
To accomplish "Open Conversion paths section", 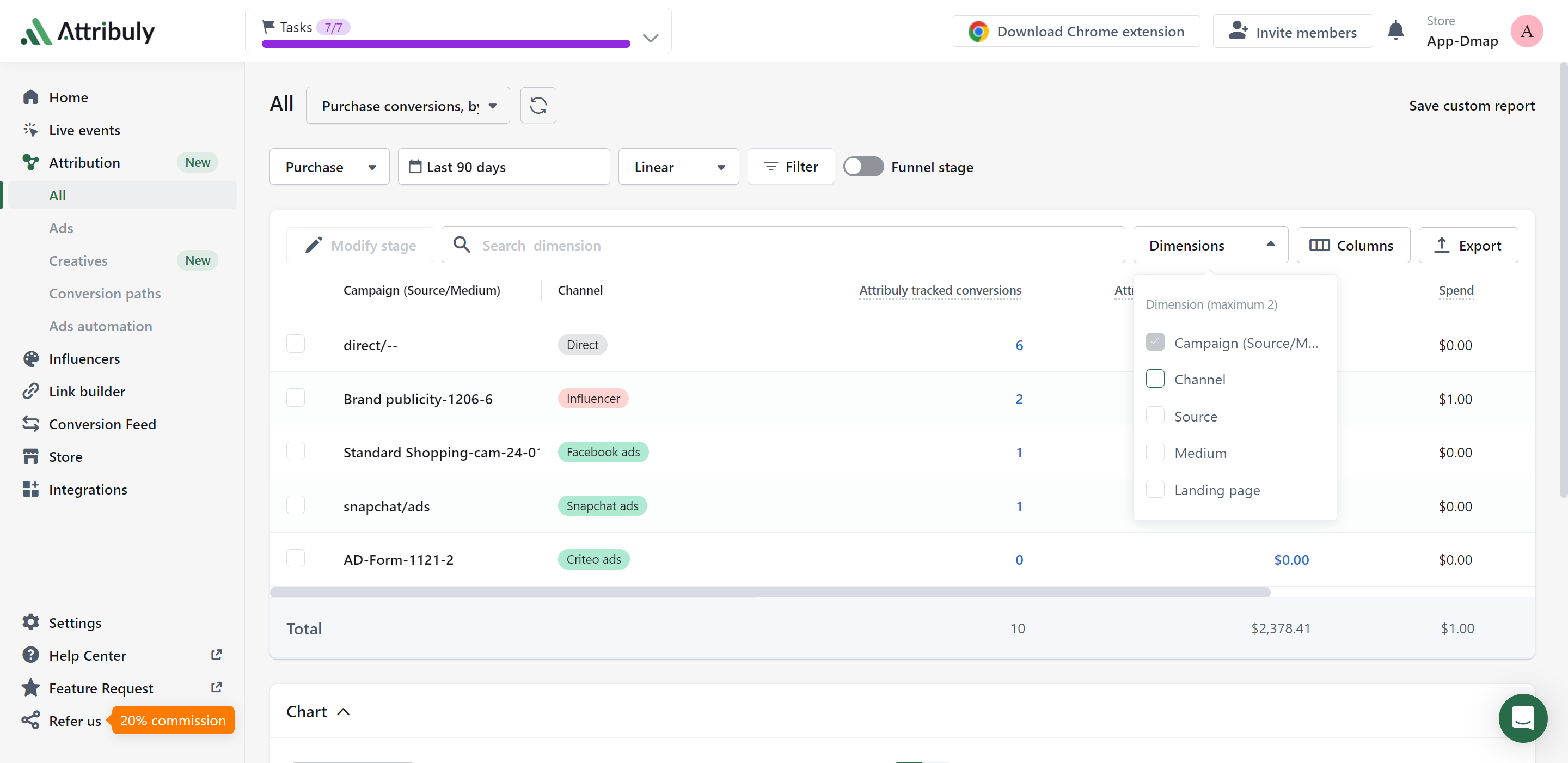I will coord(105,293).
